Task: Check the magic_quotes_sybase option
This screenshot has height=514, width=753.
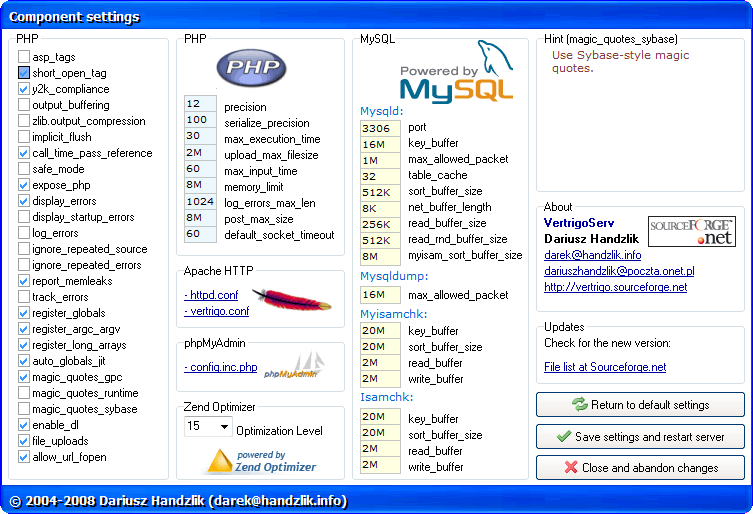Action: [24, 409]
